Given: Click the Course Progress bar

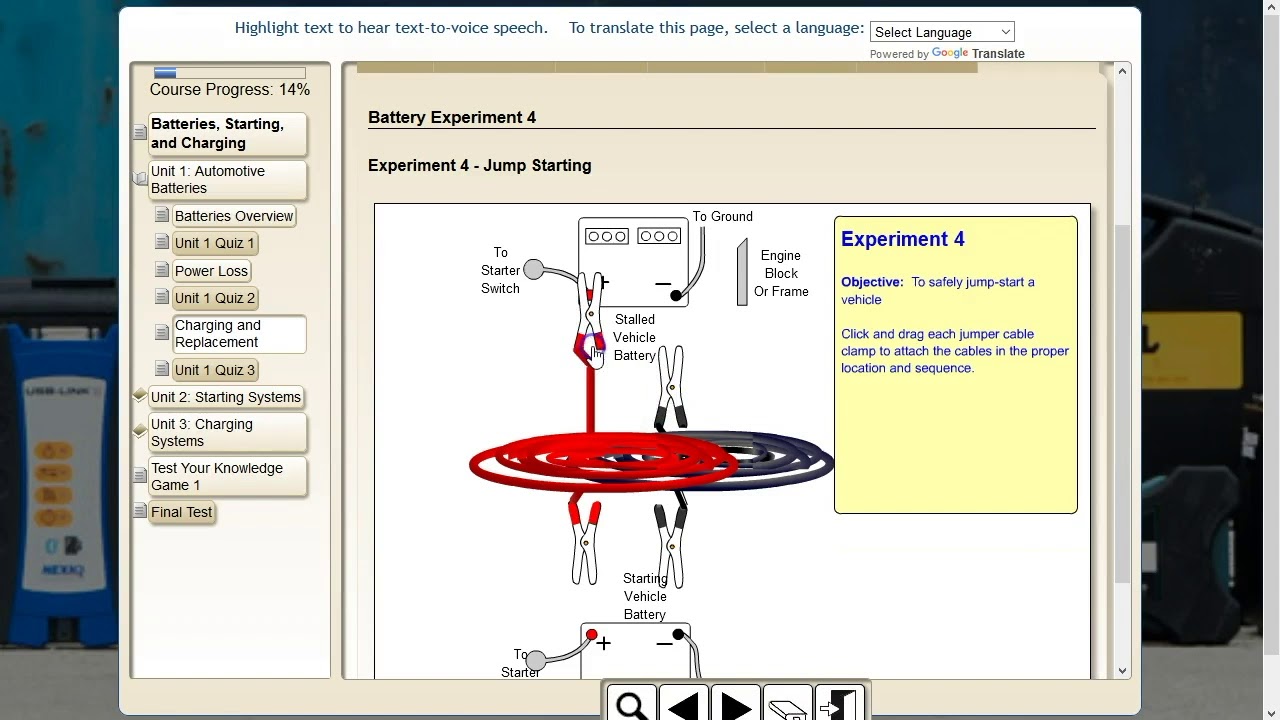Looking at the screenshot, I should [x=229, y=73].
